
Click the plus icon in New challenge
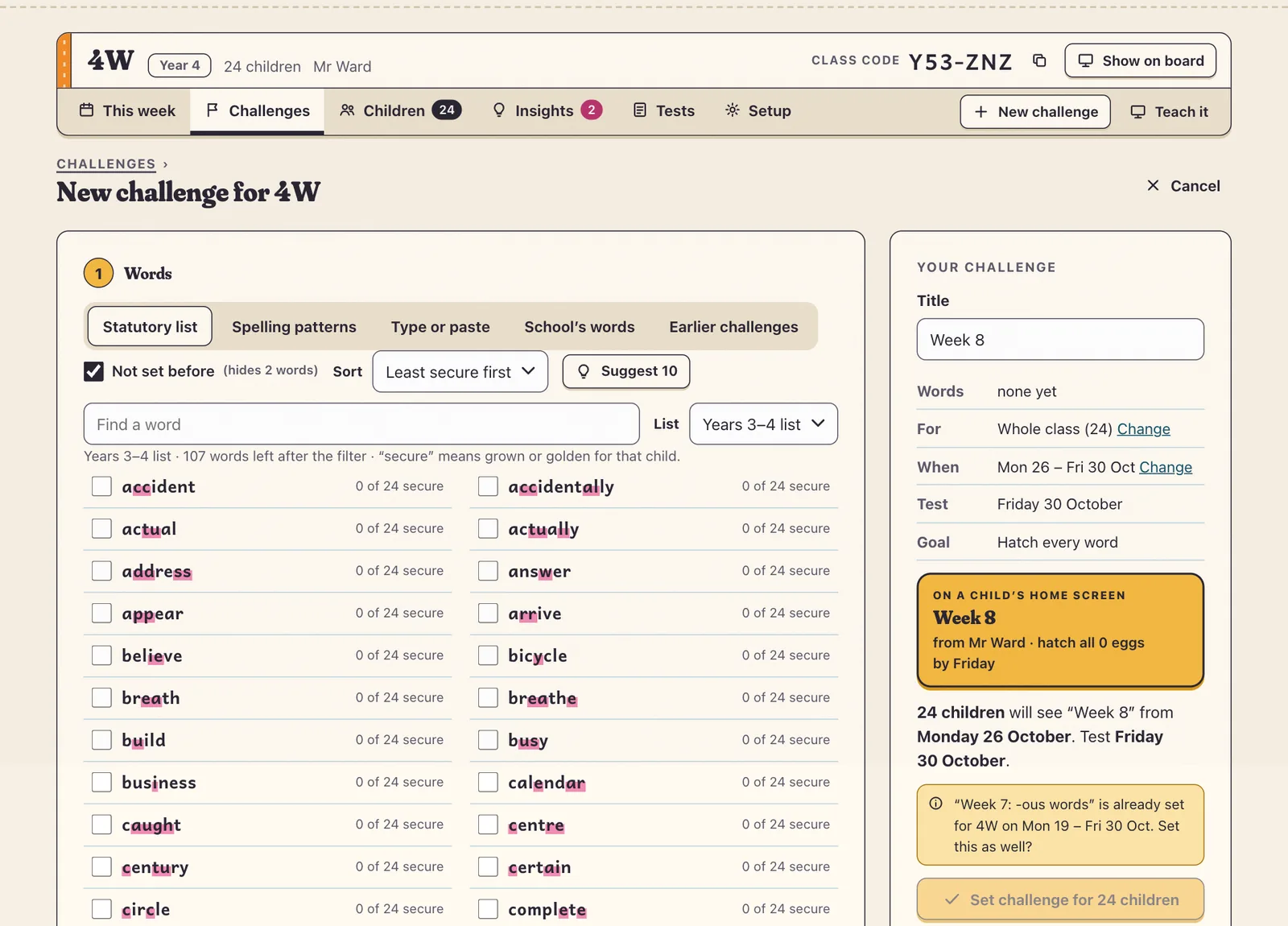coord(980,112)
